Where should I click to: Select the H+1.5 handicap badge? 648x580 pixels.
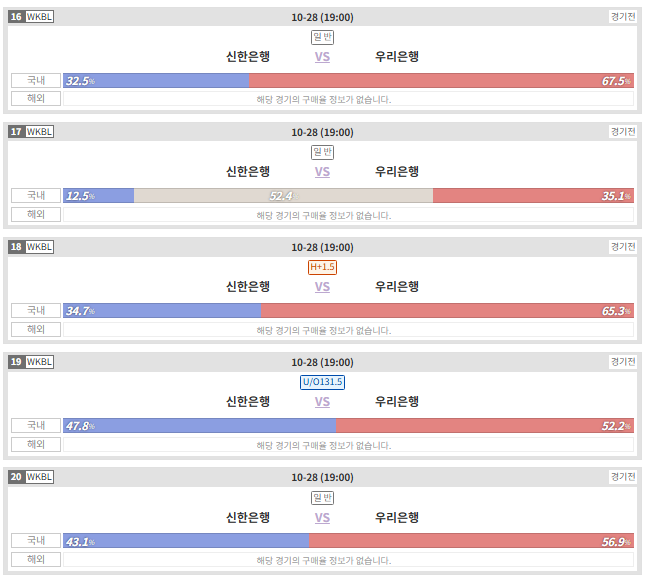(322, 267)
